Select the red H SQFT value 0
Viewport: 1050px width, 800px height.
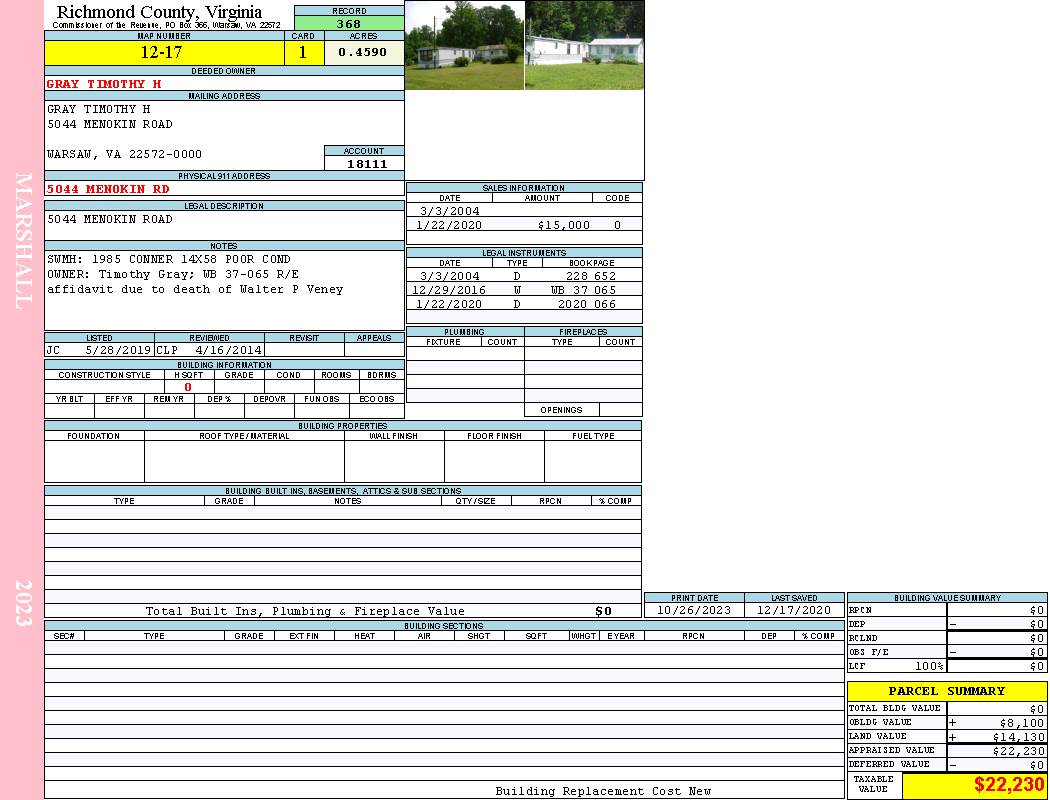[x=187, y=387]
